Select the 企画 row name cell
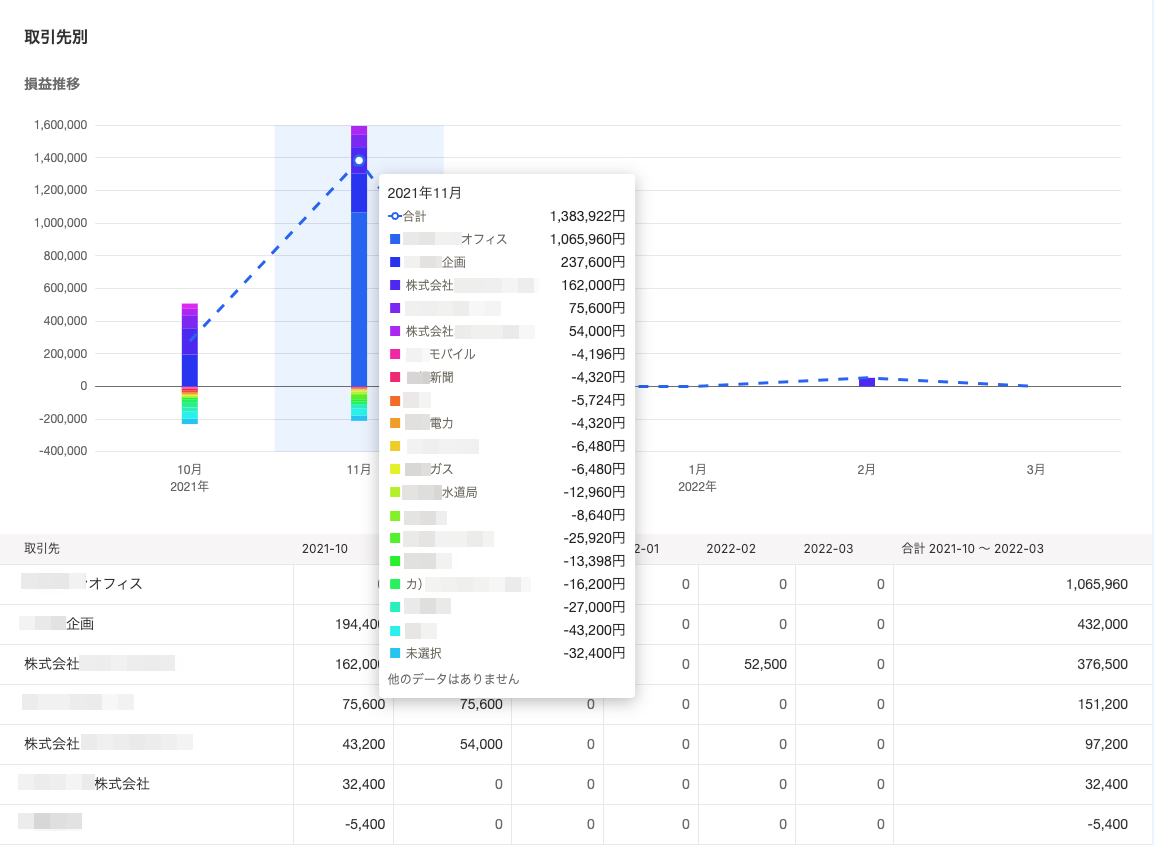This screenshot has height=845, width=1154. tap(146, 624)
